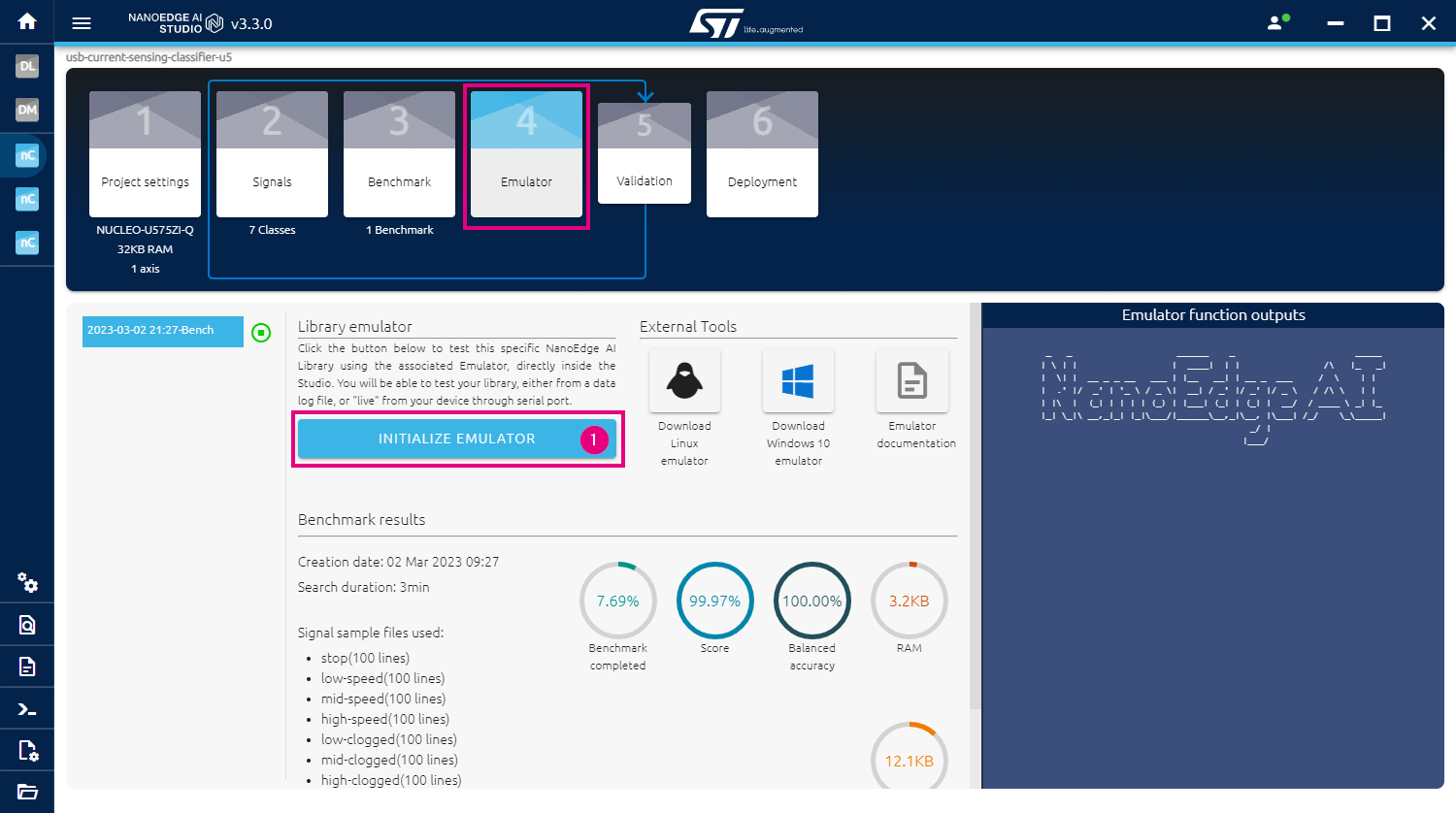Open the DM project icon in sidebar
Image resolution: width=1456 pixels, height=813 pixels.
click(x=27, y=110)
